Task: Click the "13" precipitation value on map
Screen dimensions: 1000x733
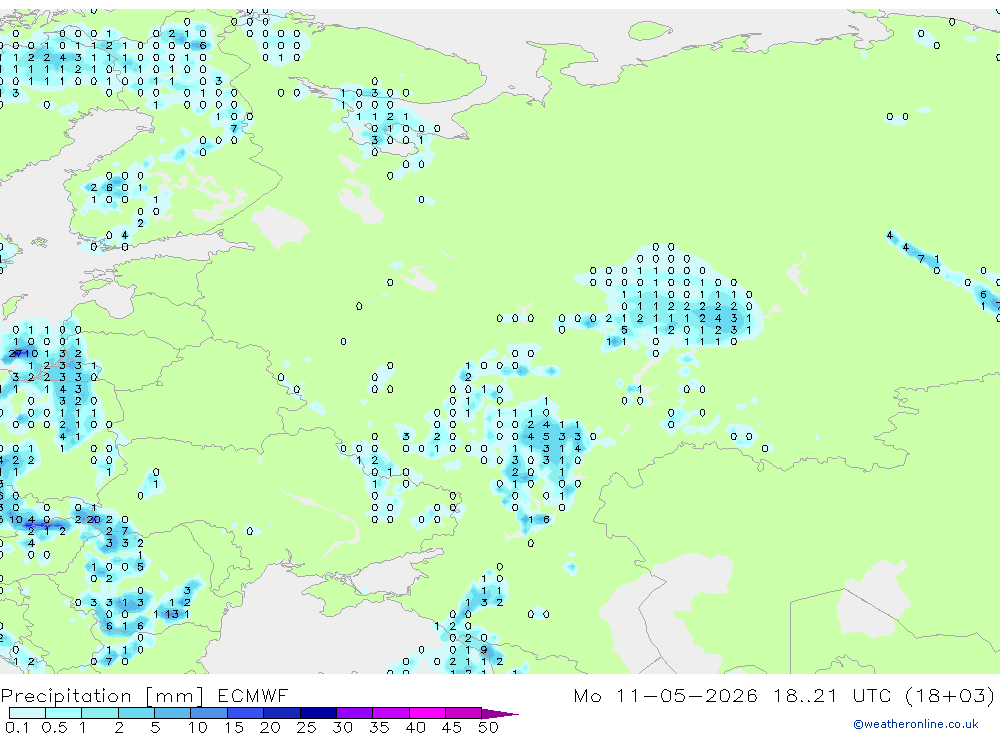Action: tap(172, 614)
